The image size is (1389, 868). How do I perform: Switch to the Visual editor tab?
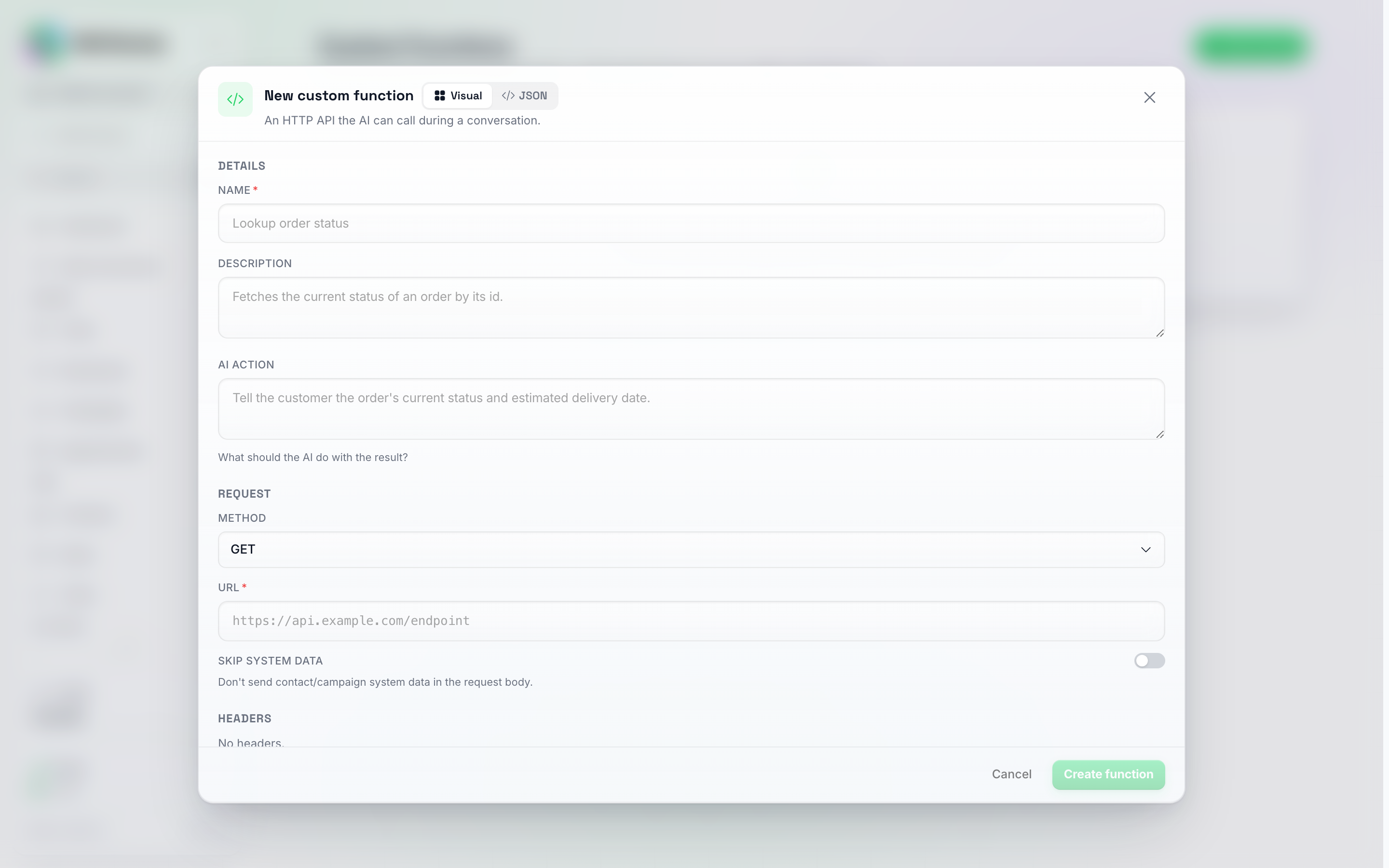pos(458,96)
